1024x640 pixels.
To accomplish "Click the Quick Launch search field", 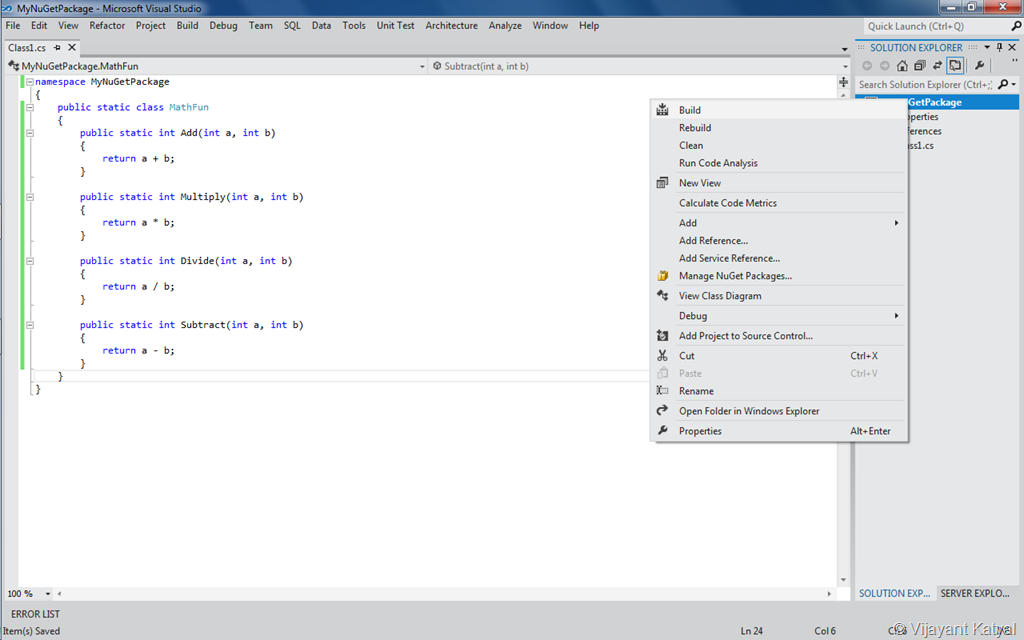I will click(x=936, y=26).
